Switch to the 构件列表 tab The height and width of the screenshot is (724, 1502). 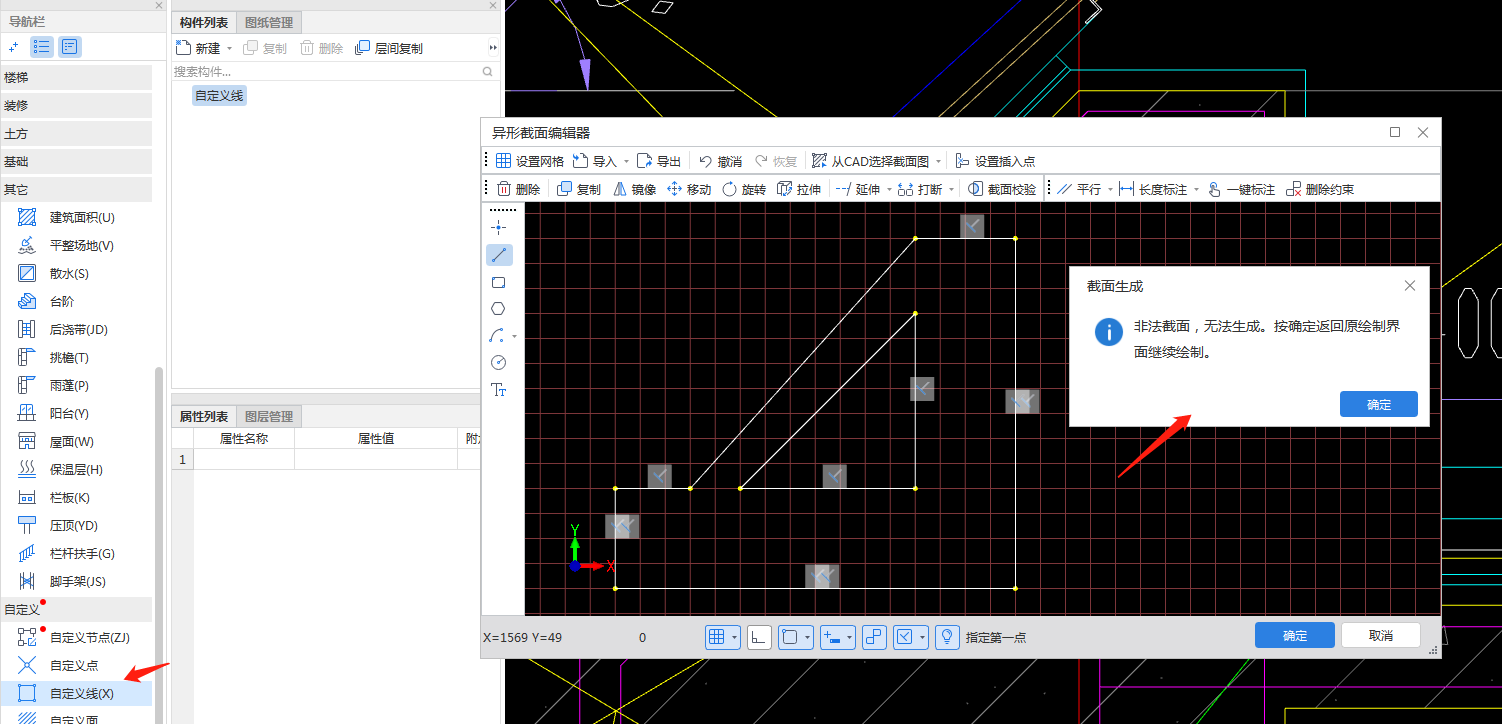pos(204,22)
